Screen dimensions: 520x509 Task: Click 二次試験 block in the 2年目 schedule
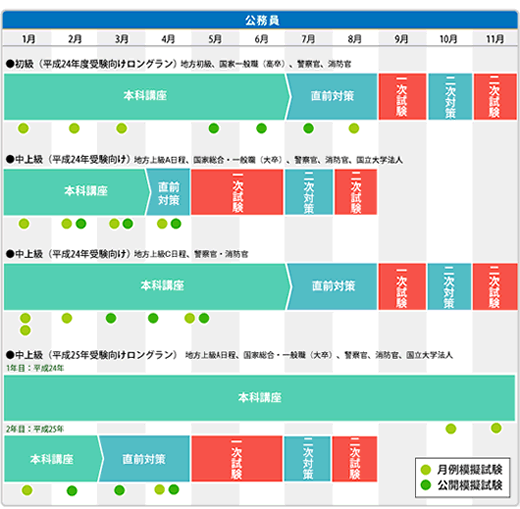pyautogui.click(x=355, y=459)
